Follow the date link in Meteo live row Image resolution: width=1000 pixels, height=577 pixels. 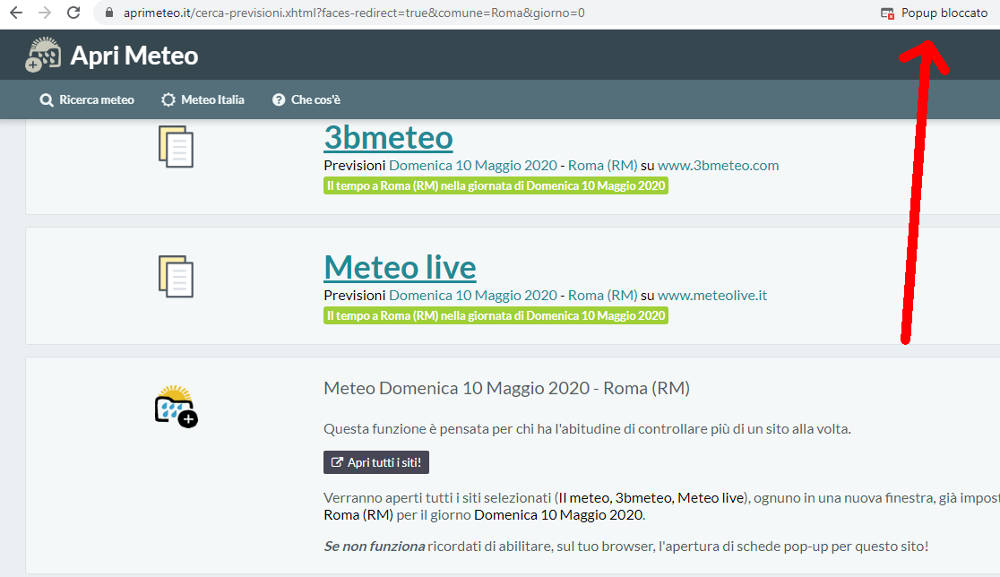(473, 295)
